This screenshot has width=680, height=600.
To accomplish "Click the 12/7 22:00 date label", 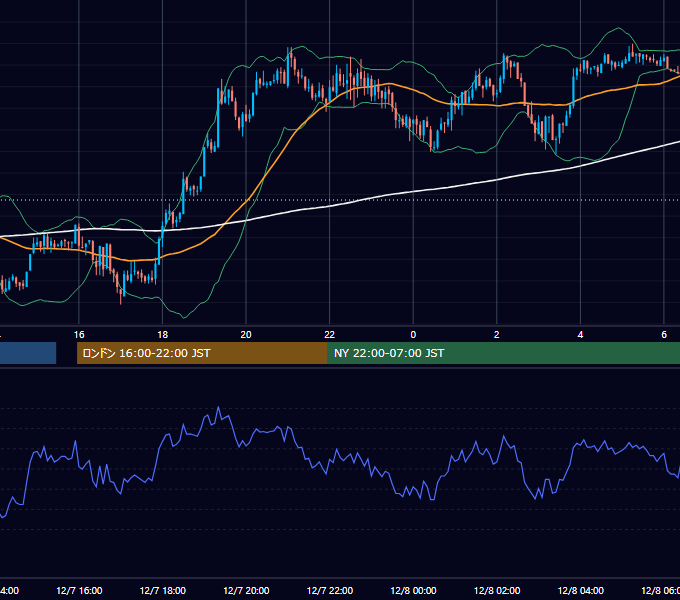I will point(330,590).
